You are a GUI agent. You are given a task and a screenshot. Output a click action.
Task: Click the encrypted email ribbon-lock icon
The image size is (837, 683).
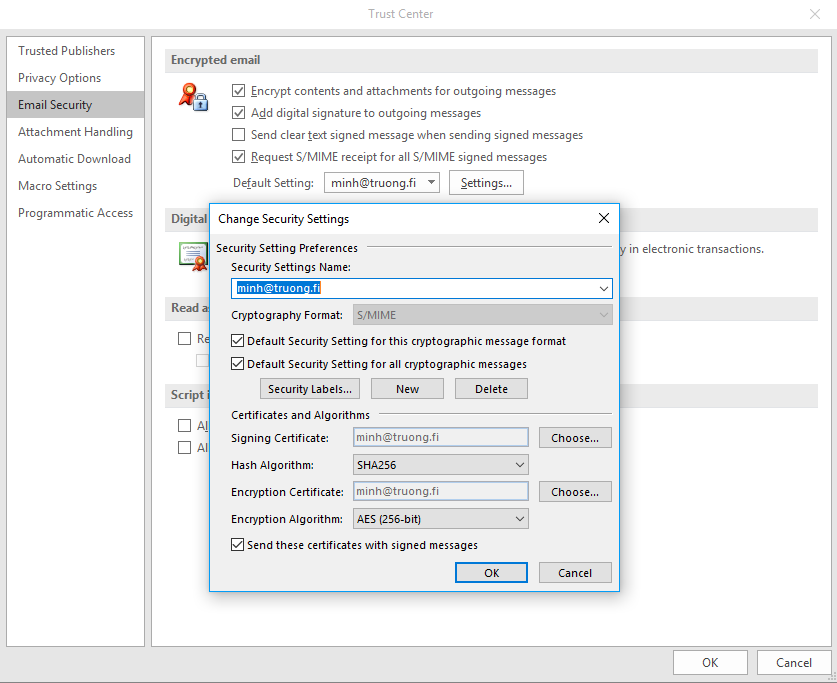pyautogui.click(x=192, y=97)
